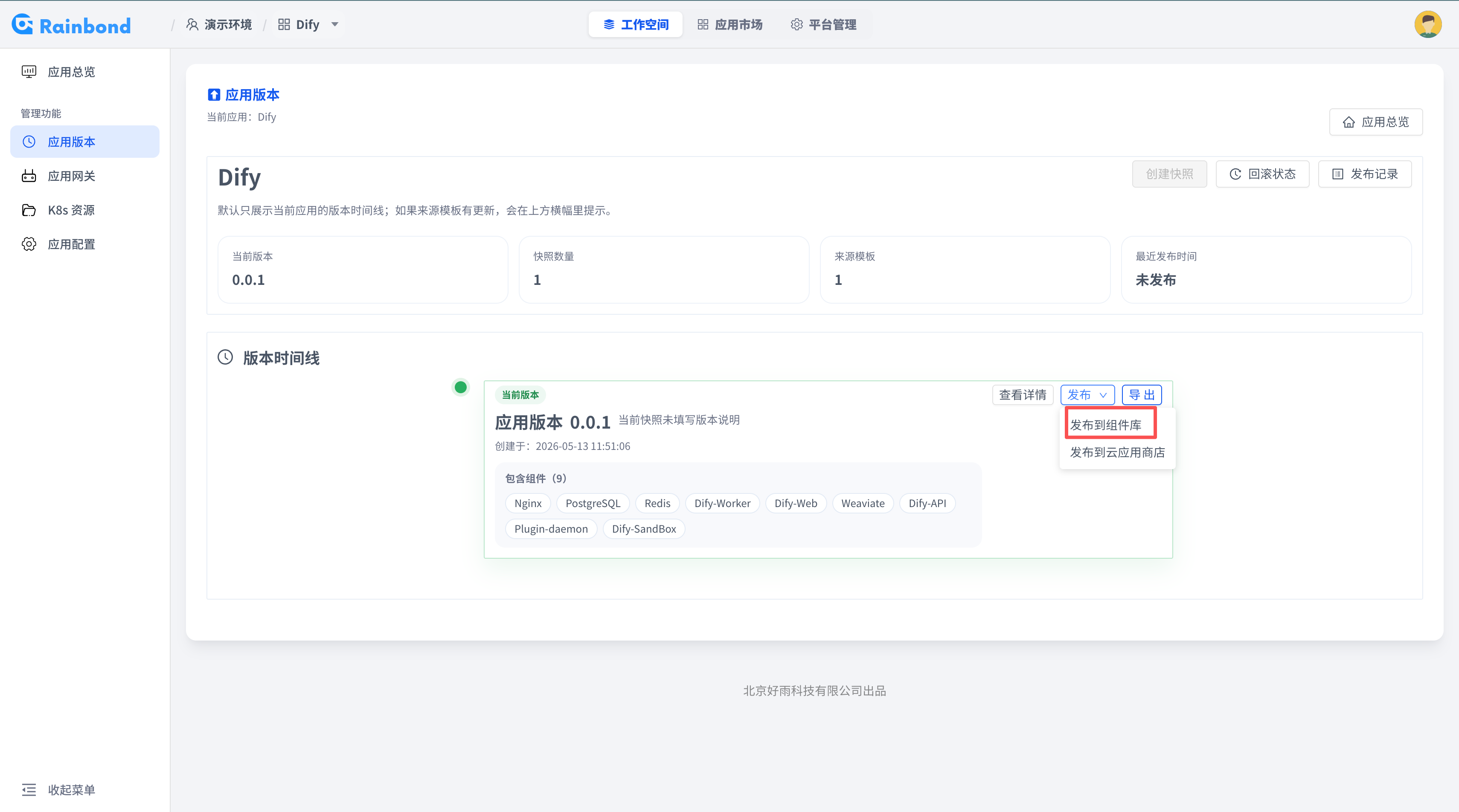Click the 应用市场 grid icon
Image resolution: width=1459 pixels, height=812 pixels.
click(x=703, y=24)
